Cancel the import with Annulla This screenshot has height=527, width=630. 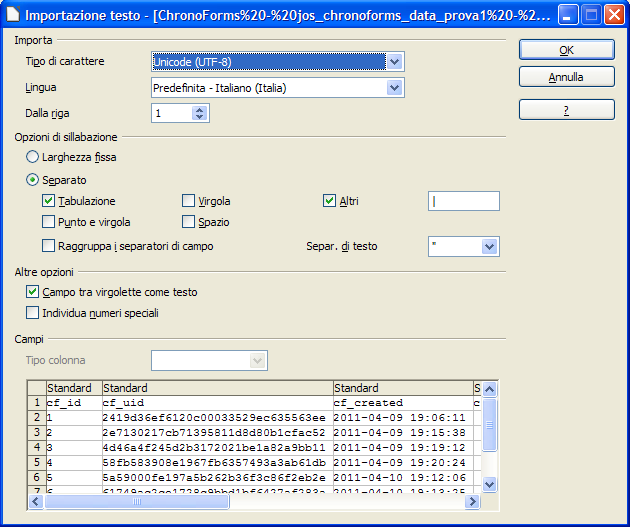tap(567, 77)
